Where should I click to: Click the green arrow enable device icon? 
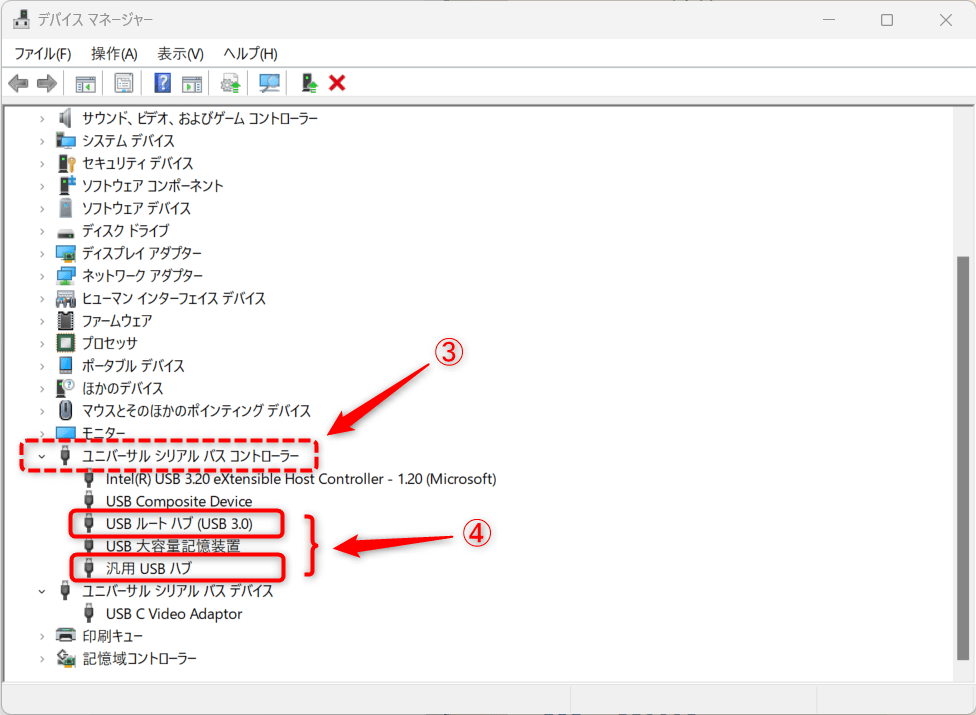(309, 83)
